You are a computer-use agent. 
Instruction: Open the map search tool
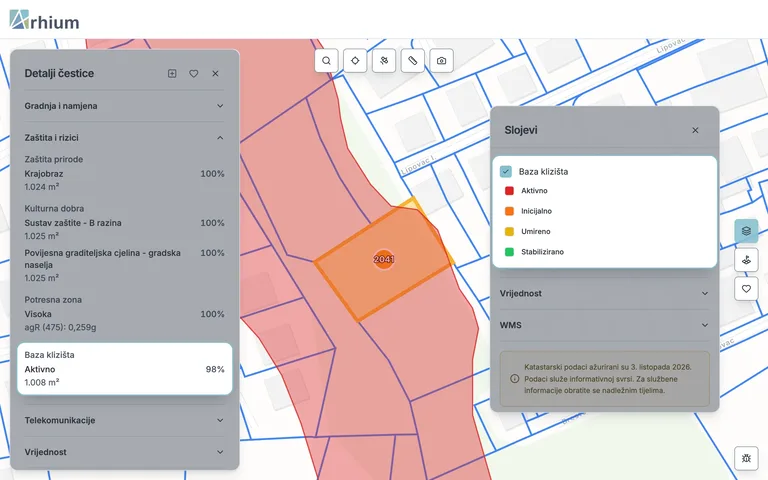pyautogui.click(x=326, y=61)
